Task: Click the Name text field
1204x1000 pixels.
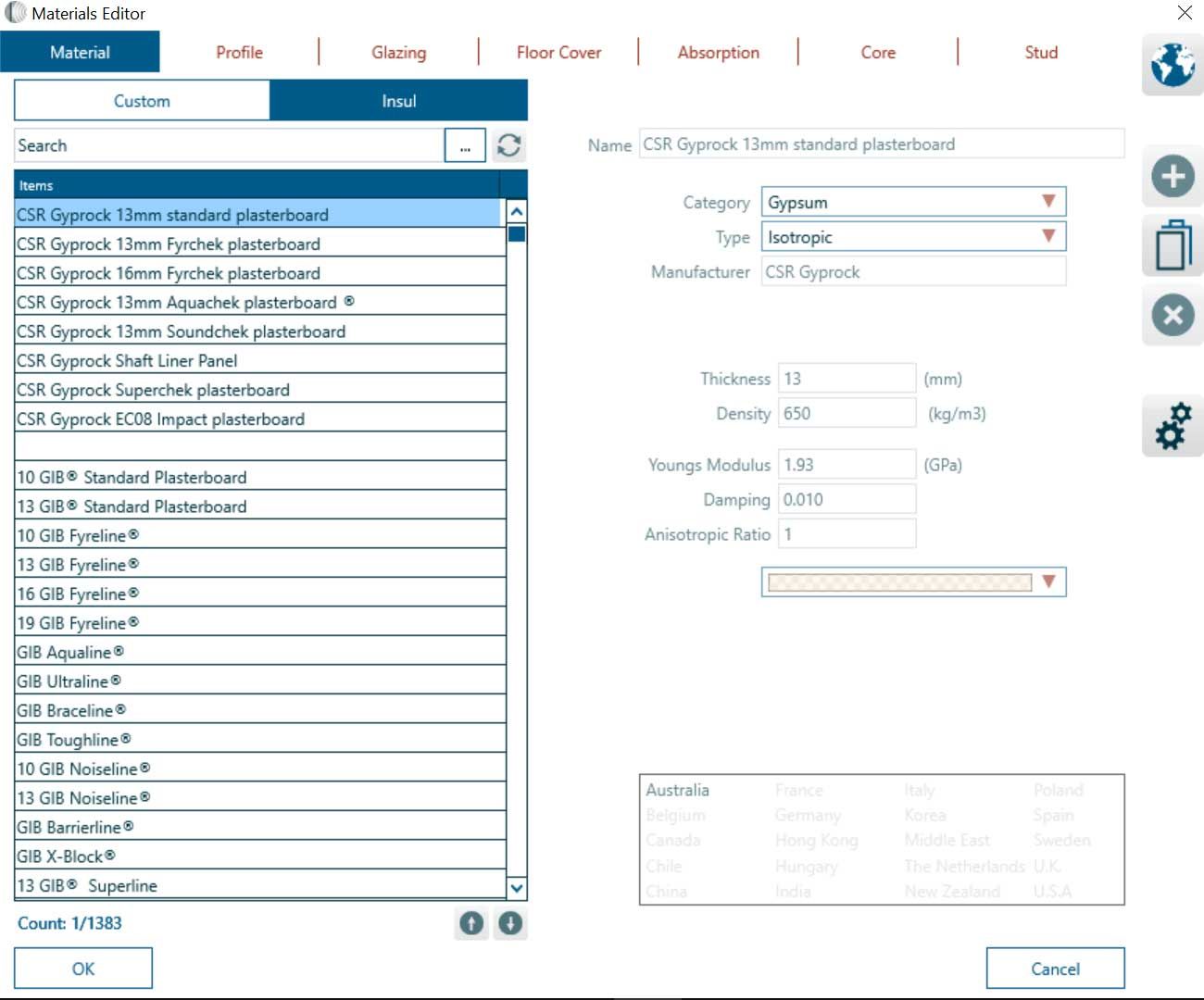Action: [x=882, y=144]
